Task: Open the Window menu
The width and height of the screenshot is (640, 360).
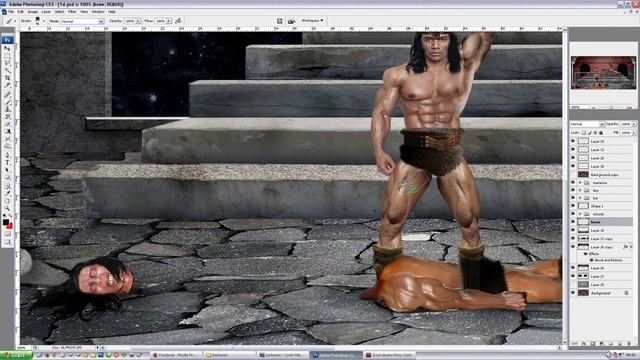Action: [98, 12]
